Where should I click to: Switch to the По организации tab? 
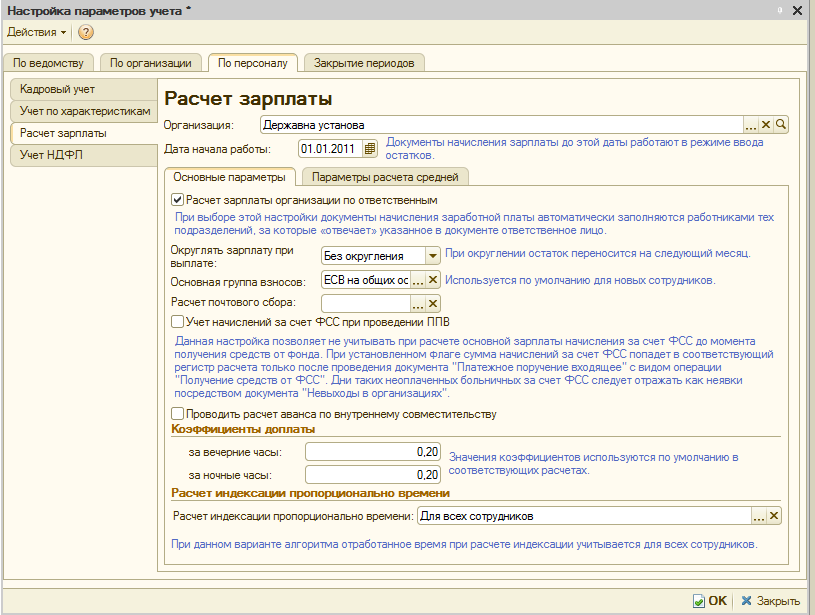coord(151,63)
